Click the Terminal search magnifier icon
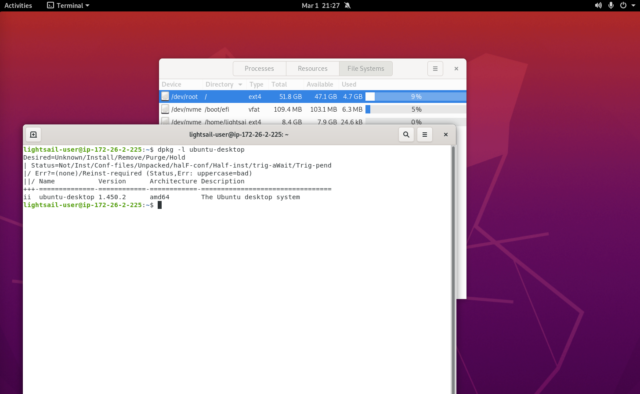Image resolution: width=640 pixels, height=394 pixels. click(406, 134)
